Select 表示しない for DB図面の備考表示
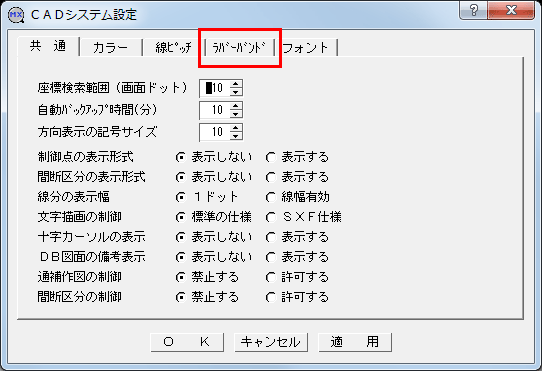Image resolution: width=542 pixels, height=371 pixels. click(x=214, y=257)
